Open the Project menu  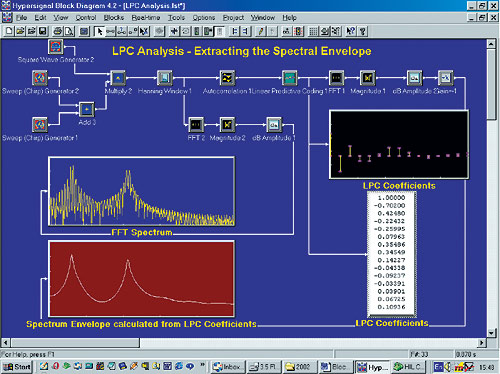pyautogui.click(x=233, y=18)
